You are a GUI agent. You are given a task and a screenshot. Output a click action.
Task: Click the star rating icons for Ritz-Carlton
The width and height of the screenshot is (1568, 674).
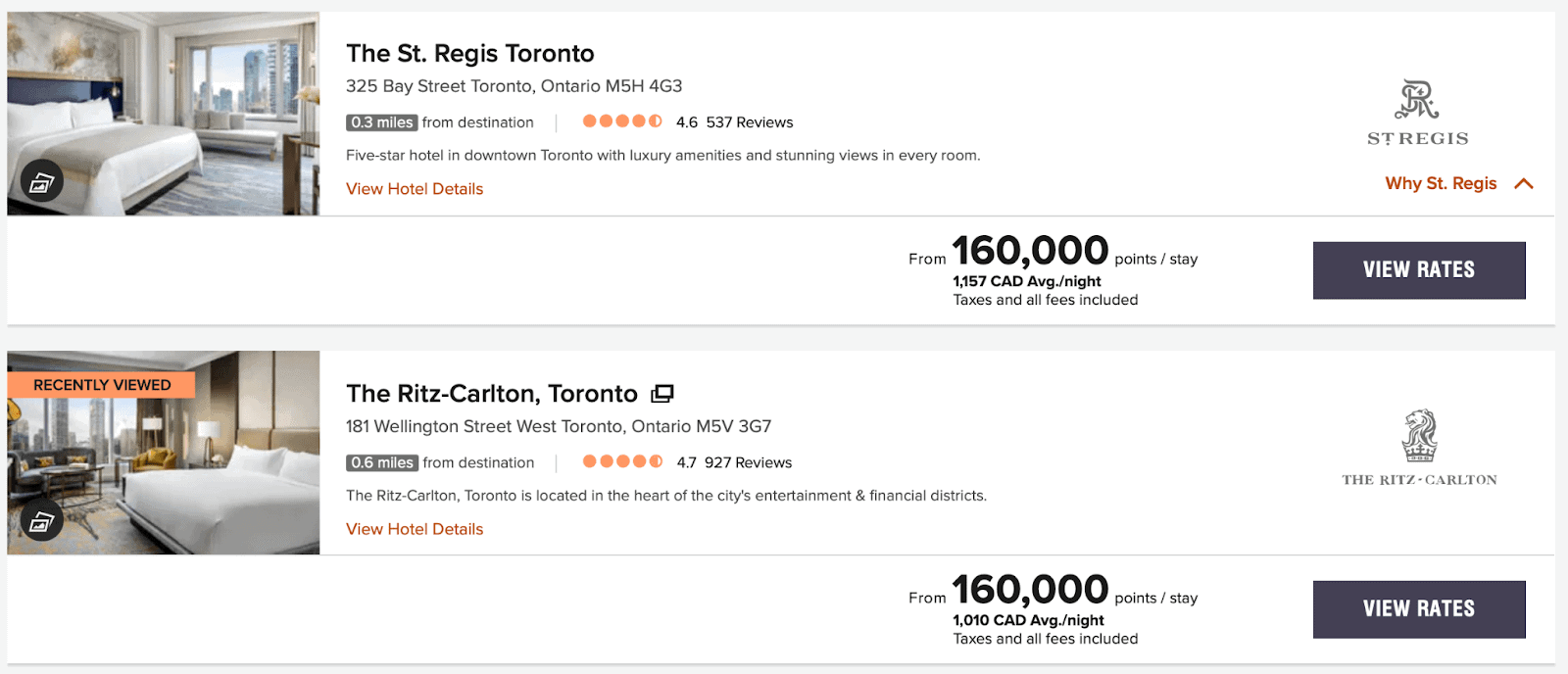click(623, 460)
